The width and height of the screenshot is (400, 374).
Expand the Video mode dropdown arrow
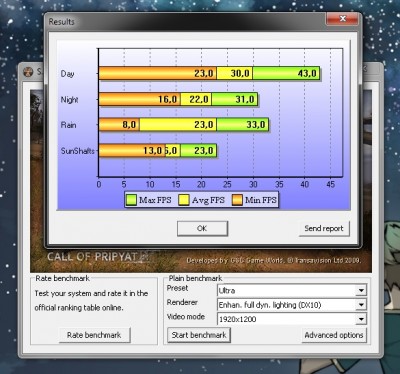click(x=361, y=319)
